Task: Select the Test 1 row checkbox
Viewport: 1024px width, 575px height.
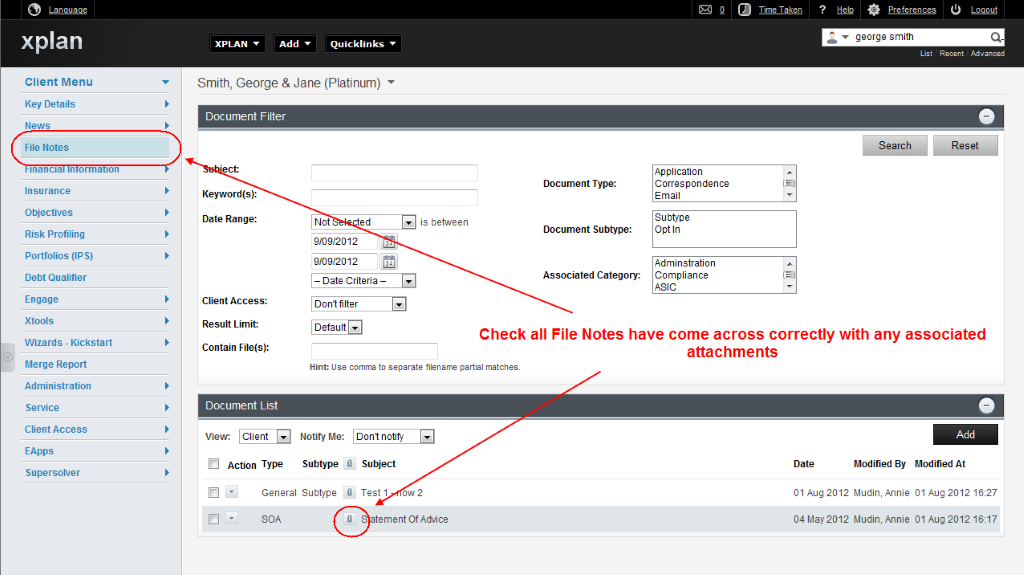Action: click(x=214, y=493)
